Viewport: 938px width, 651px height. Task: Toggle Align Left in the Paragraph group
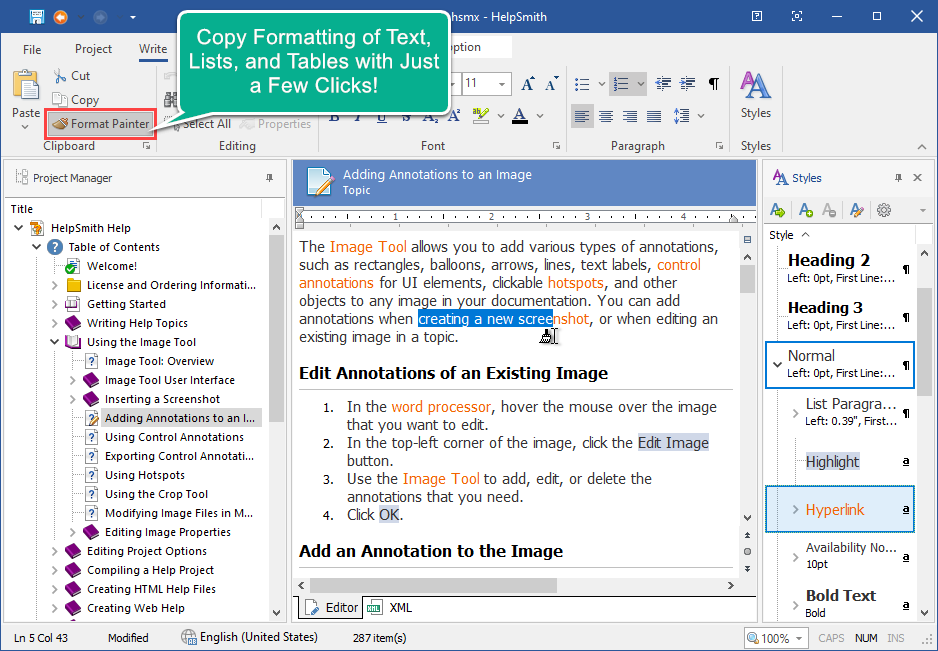click(x=582, y=116)
